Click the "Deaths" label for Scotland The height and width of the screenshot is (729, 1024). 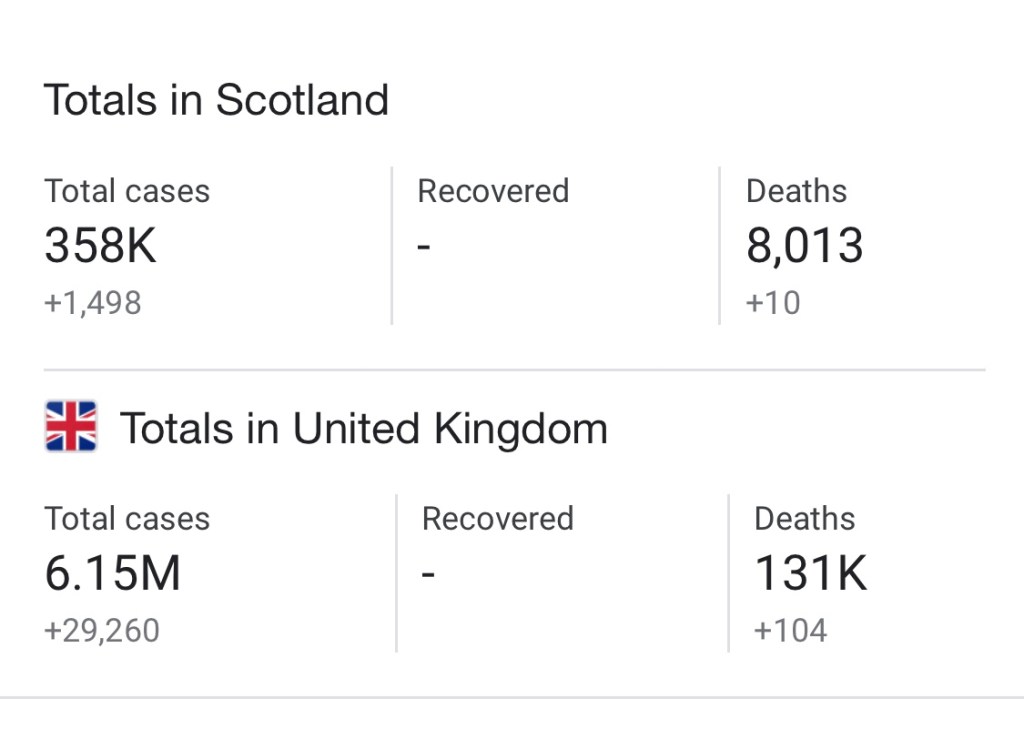pyautogui.click(x=796, y=191)
